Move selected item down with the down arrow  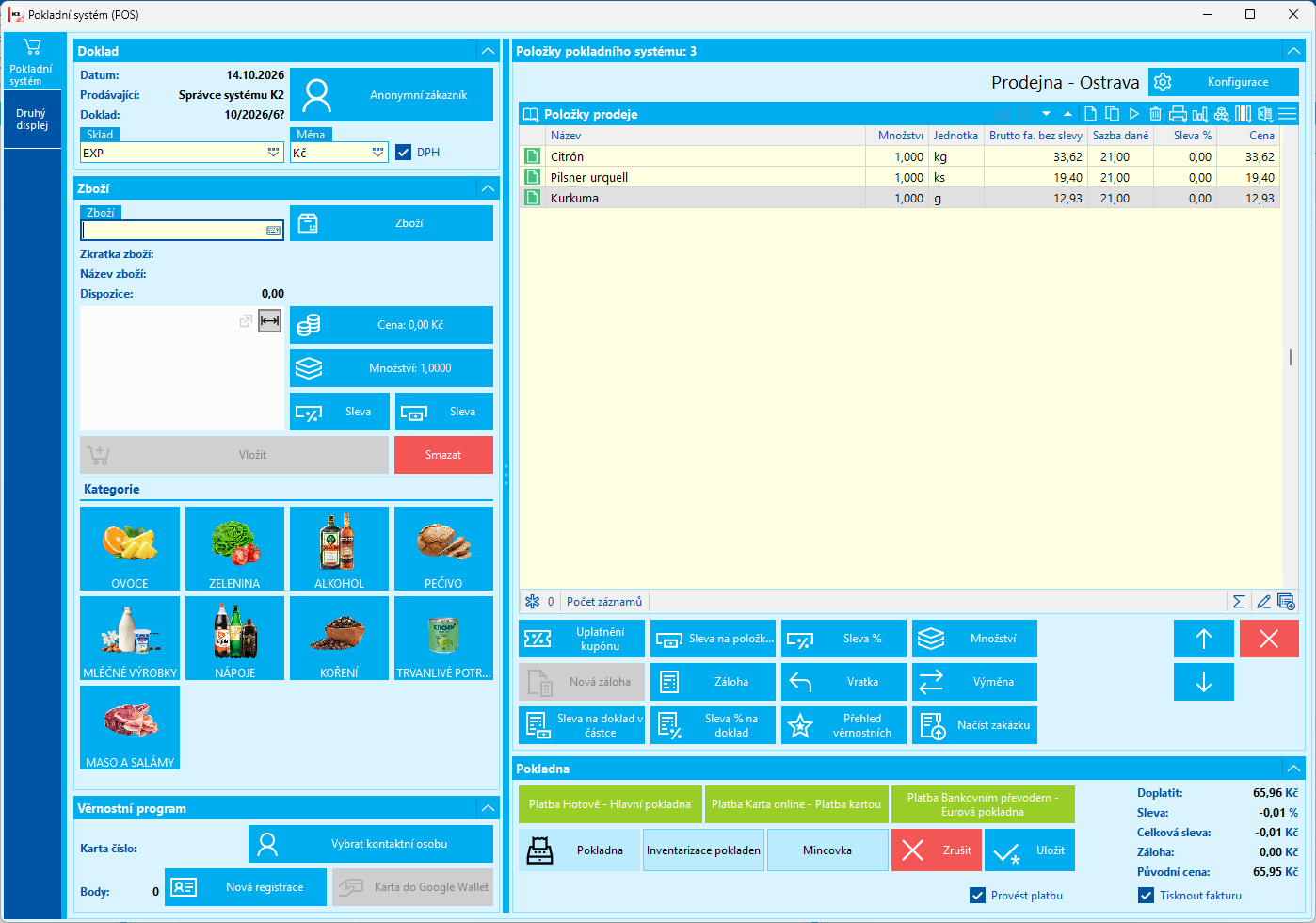(1204, 682)
